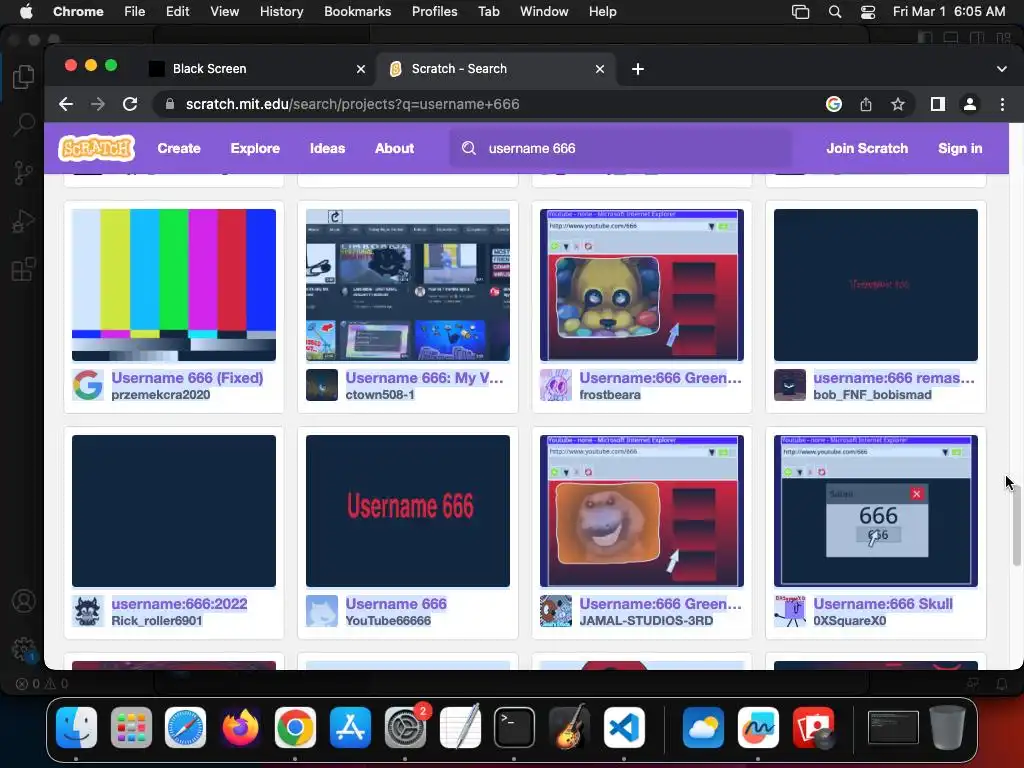Open the Bookmarks menu
This screenshot has height=768, width=1024.
pyautogui.click(x=358, y=11)
